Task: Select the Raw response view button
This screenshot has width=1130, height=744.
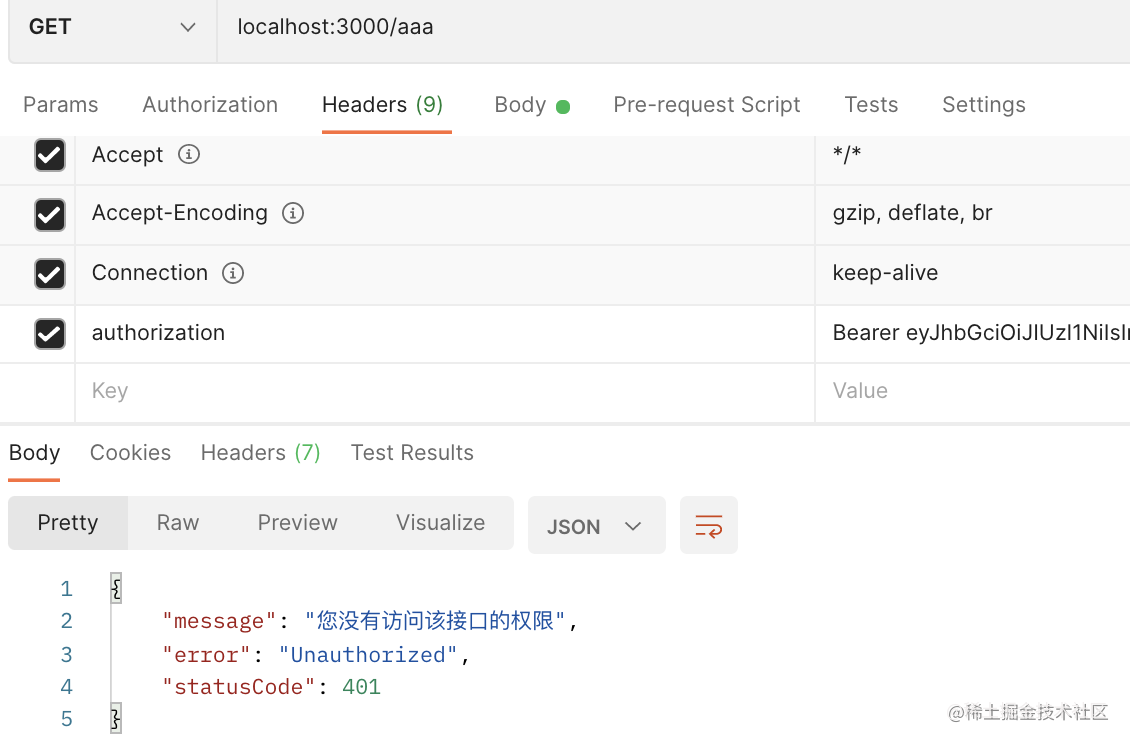Action: [178, 523]
